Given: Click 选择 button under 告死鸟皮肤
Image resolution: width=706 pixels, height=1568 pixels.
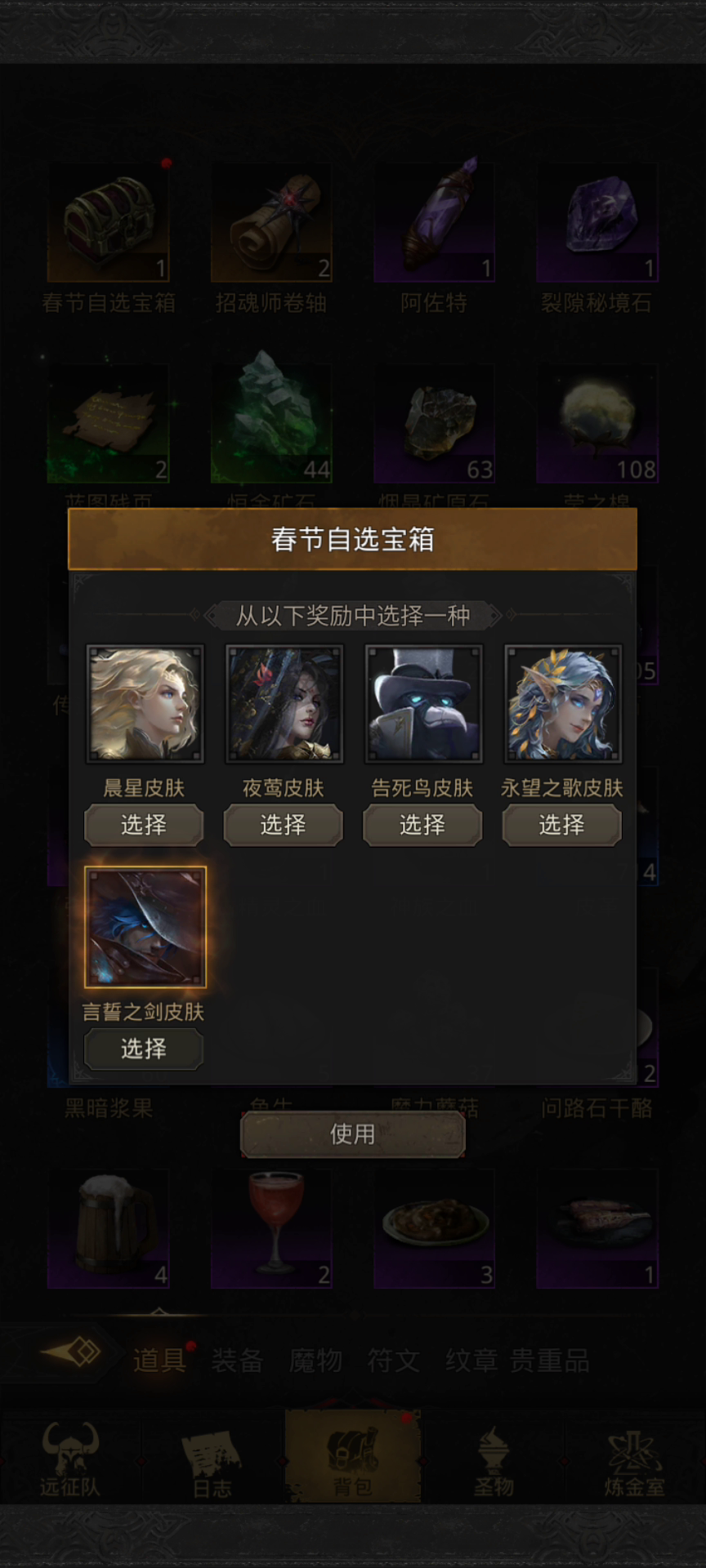Looking at the screenshot, I should click(422, 825).
